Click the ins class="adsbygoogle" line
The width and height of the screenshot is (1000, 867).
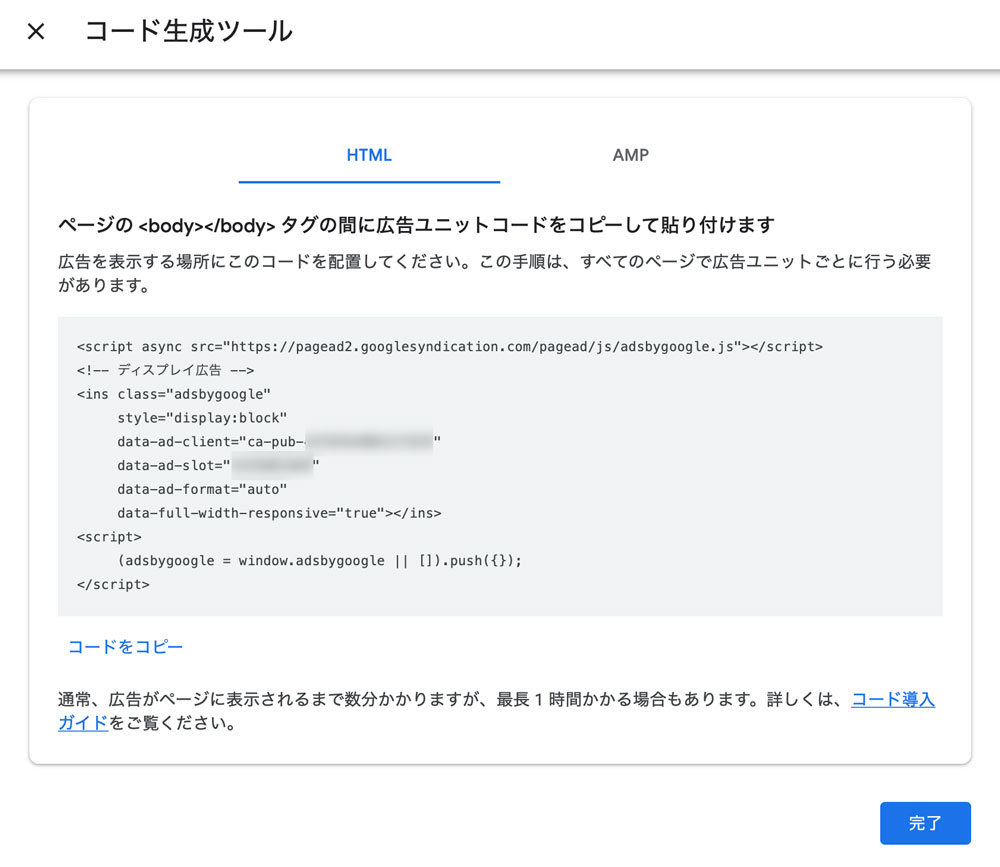[x=173, y=394]
